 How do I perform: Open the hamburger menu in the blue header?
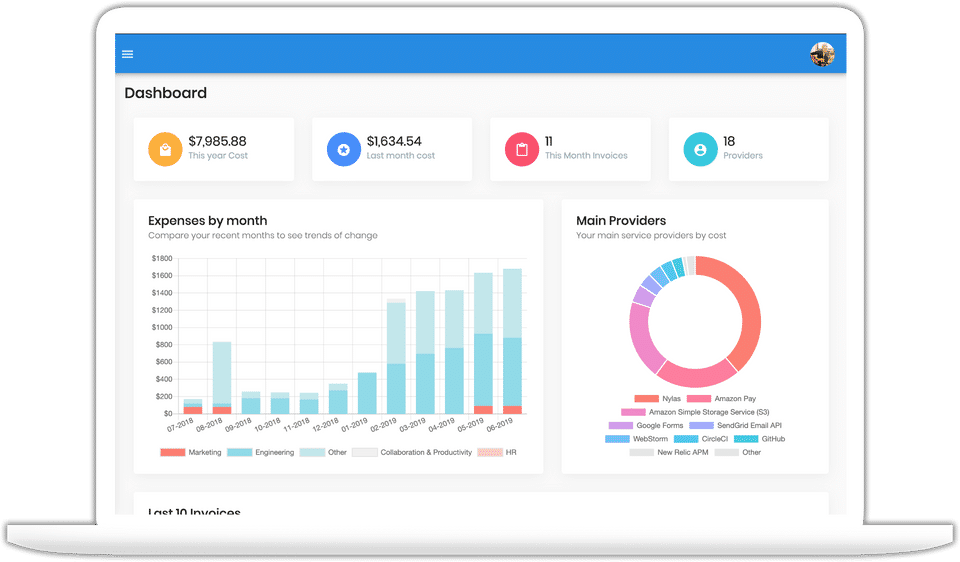pos(127,54)
